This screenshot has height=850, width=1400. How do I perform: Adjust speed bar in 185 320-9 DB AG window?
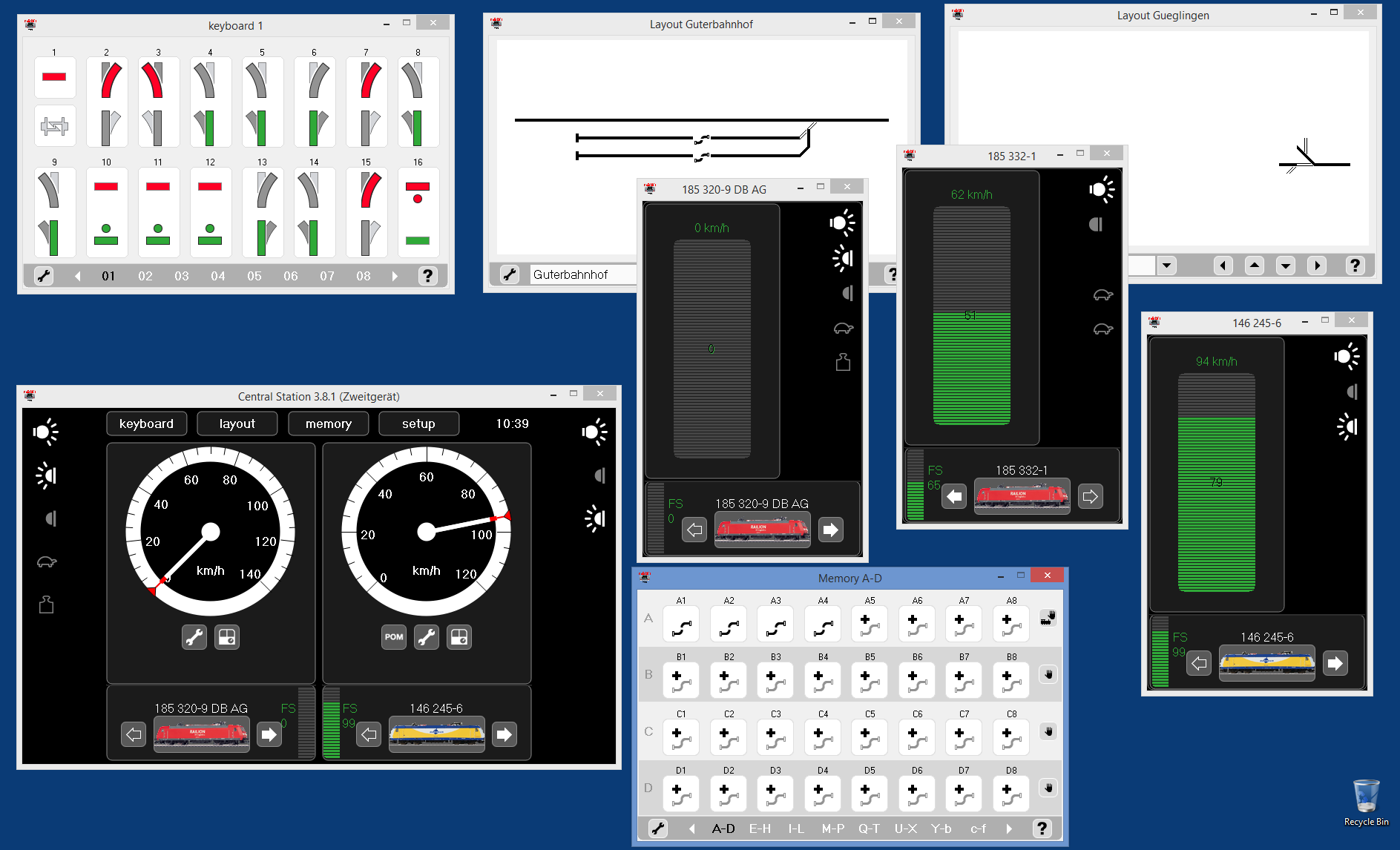[712, 349]
